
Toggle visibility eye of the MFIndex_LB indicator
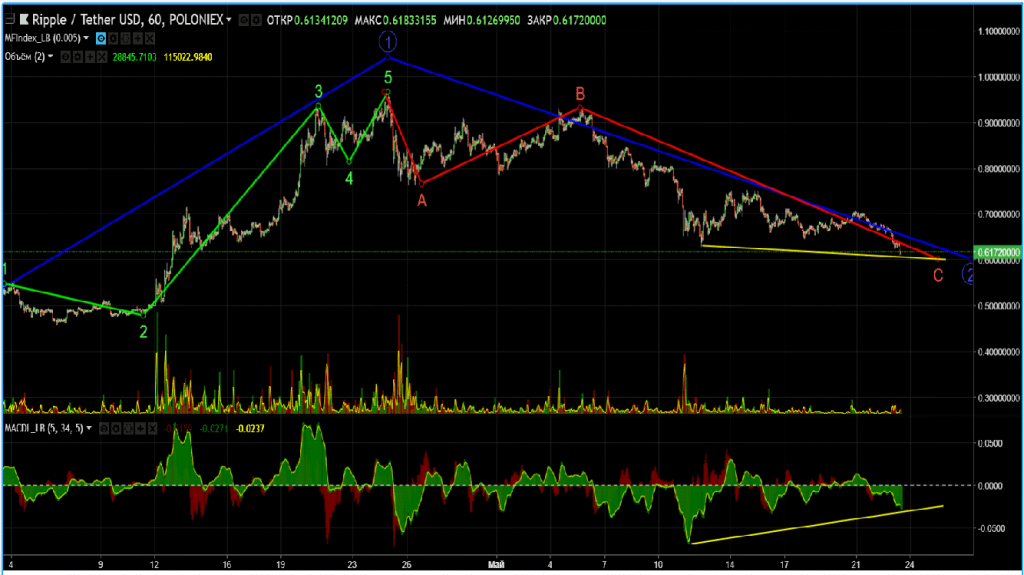coord(101,37)
